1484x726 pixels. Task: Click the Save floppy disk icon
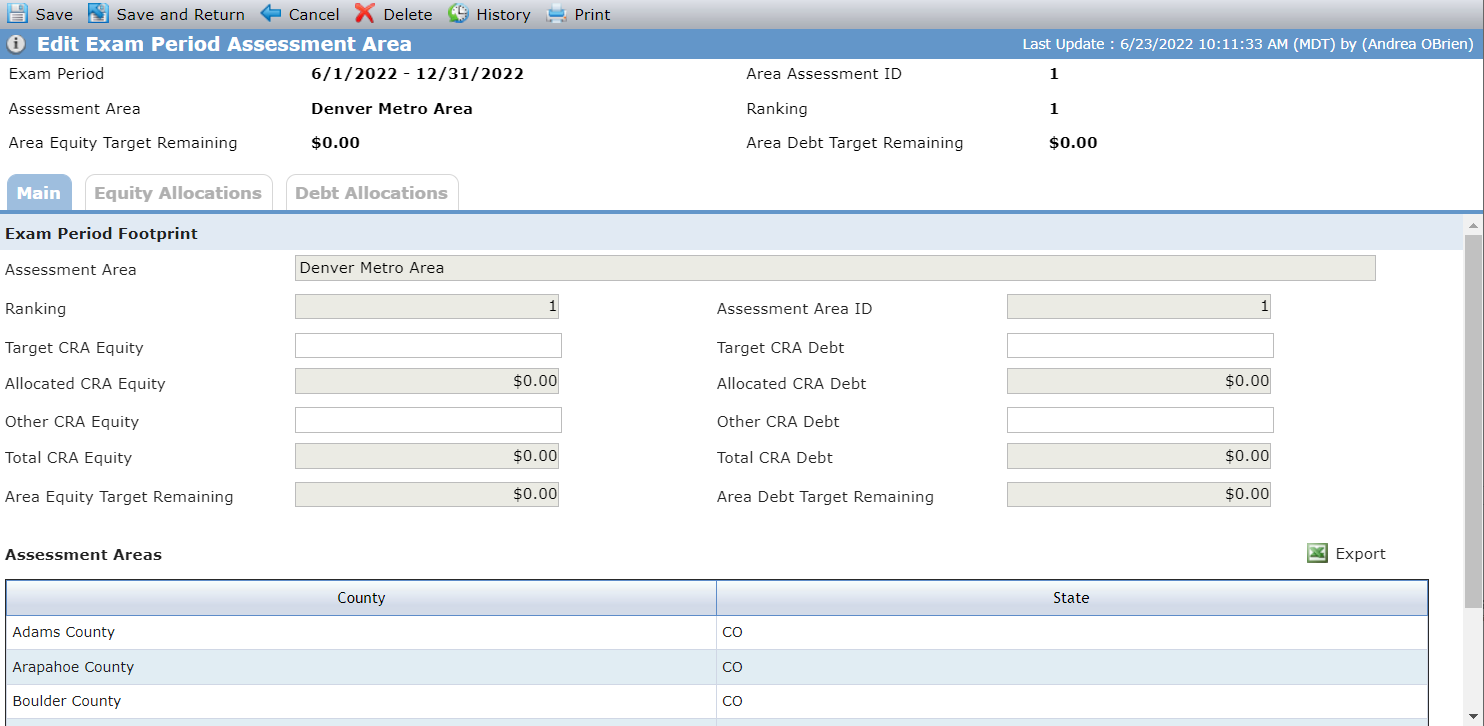[17, 14]
